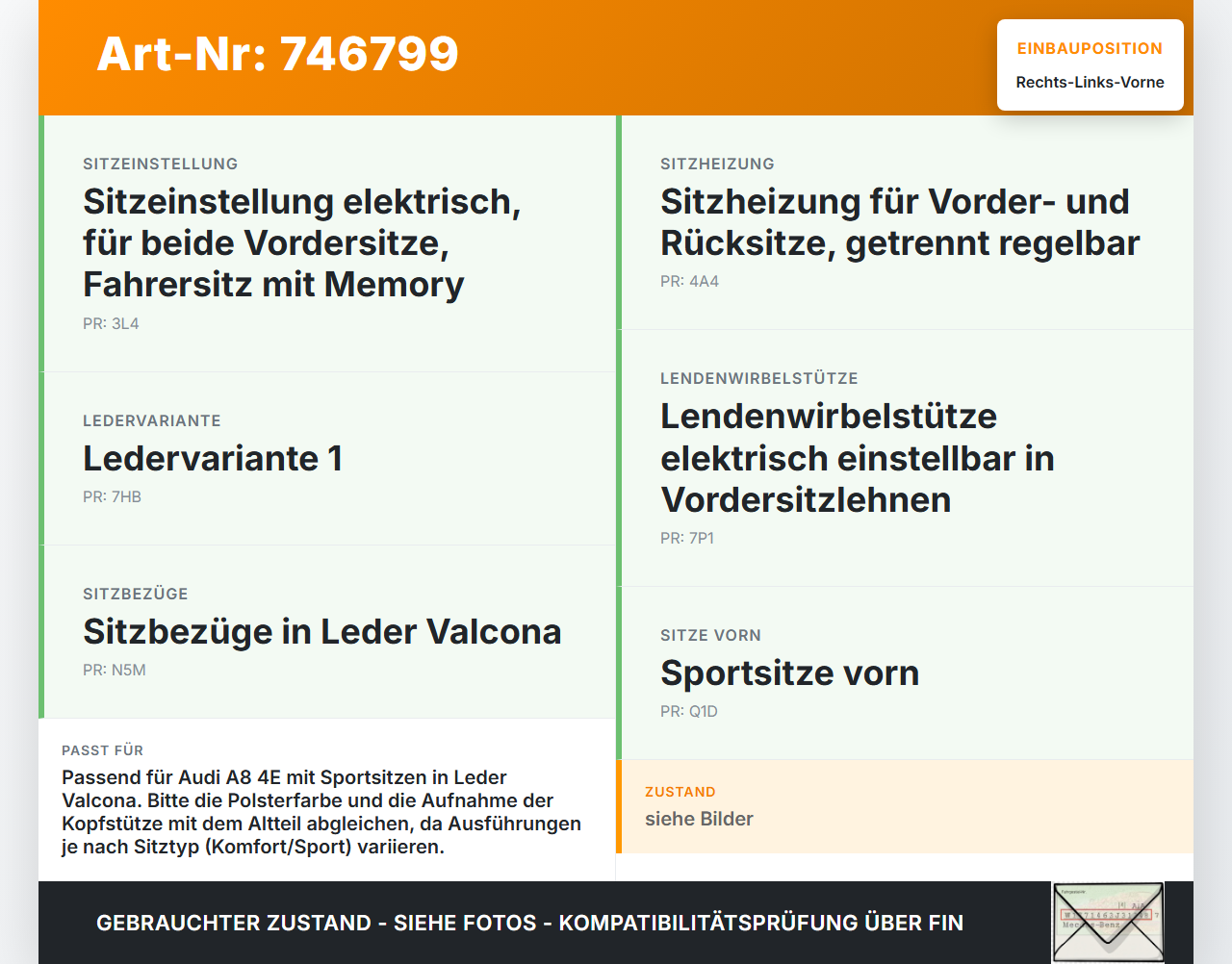
Task: Click the SITZEINSTELLUNG category label
Action: point(161,164)
